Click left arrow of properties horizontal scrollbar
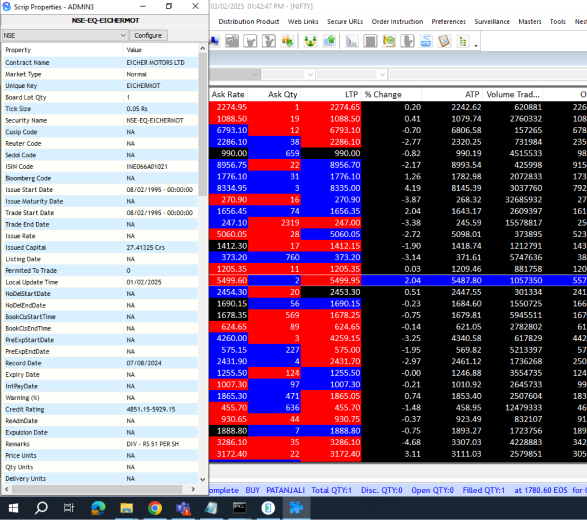 click(x=6, y=489)
